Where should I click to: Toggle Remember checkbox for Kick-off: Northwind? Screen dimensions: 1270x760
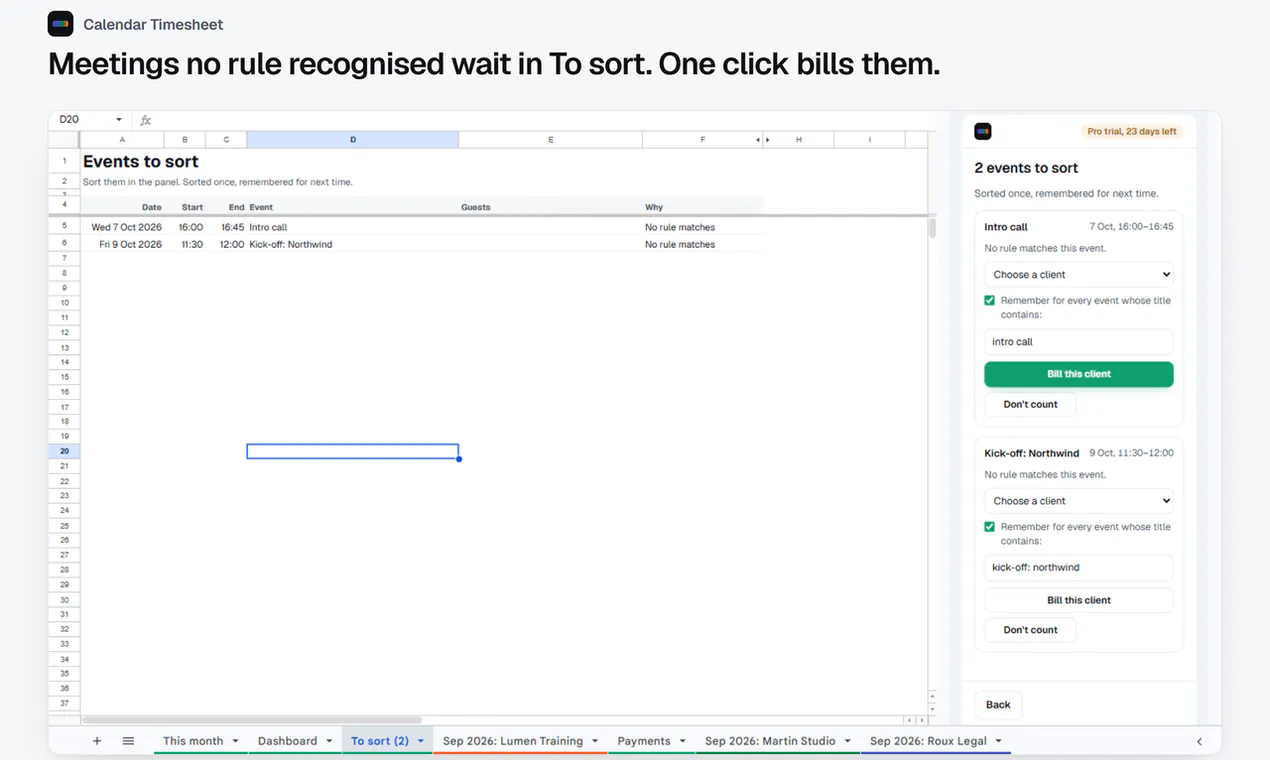[990, 527]
